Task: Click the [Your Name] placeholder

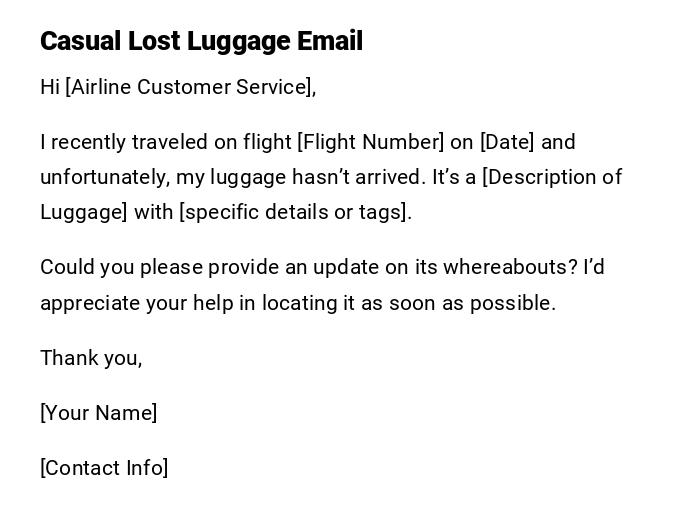Action: 99,413
